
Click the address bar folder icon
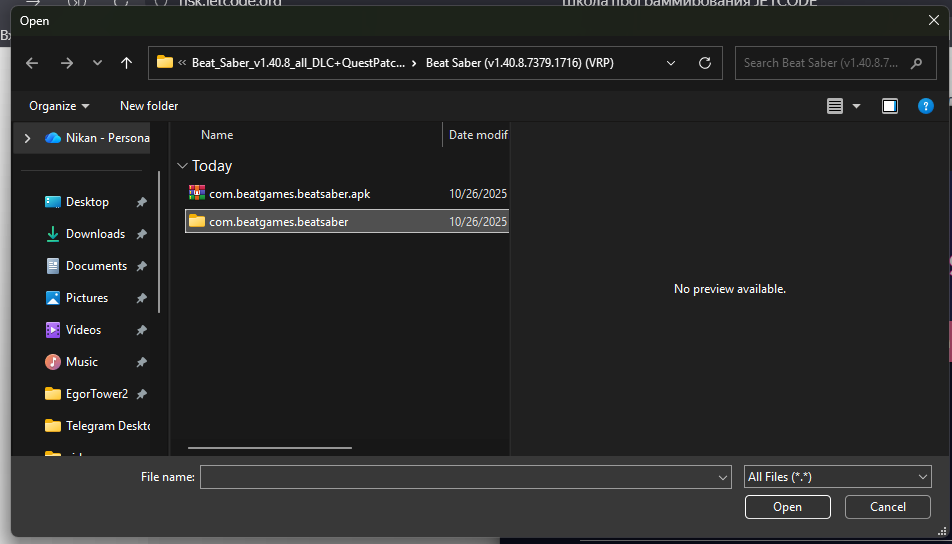click(x=165, y=63)
